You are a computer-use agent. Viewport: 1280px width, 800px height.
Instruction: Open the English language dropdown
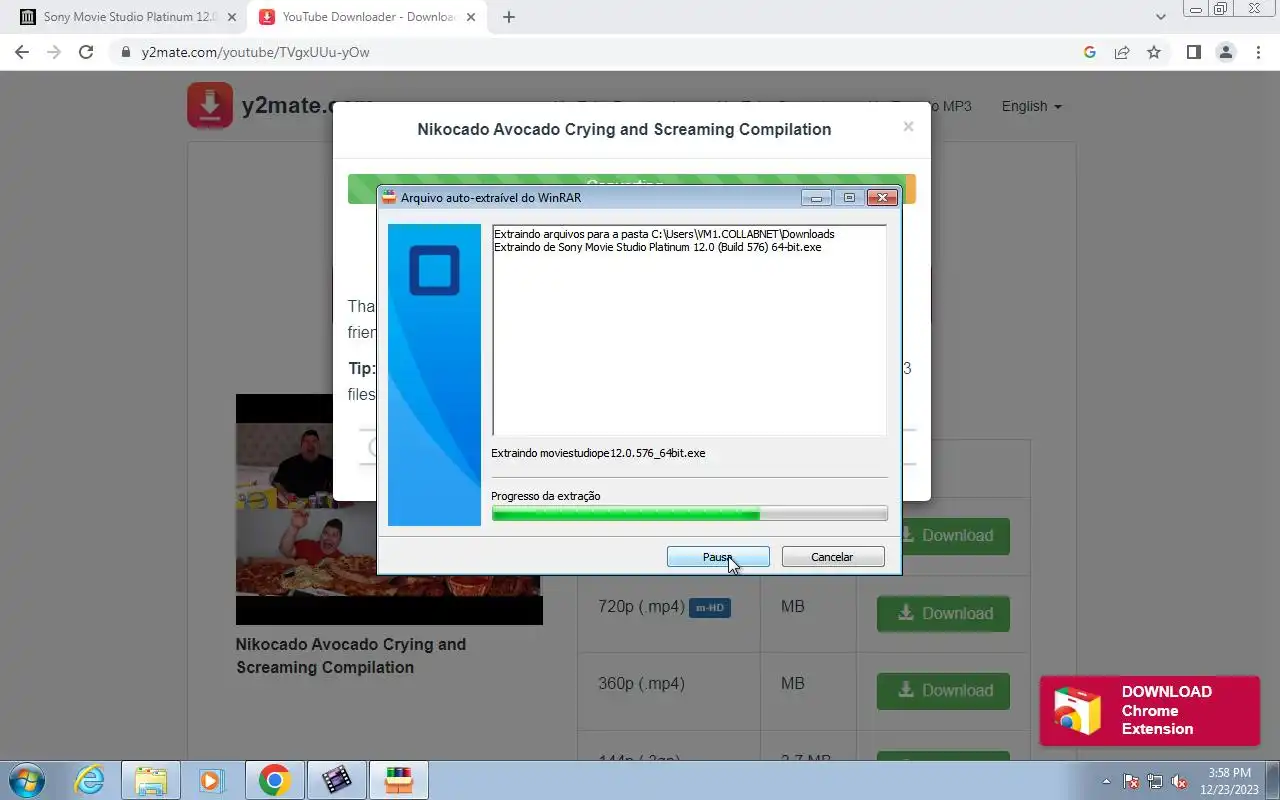point(1031,106)
